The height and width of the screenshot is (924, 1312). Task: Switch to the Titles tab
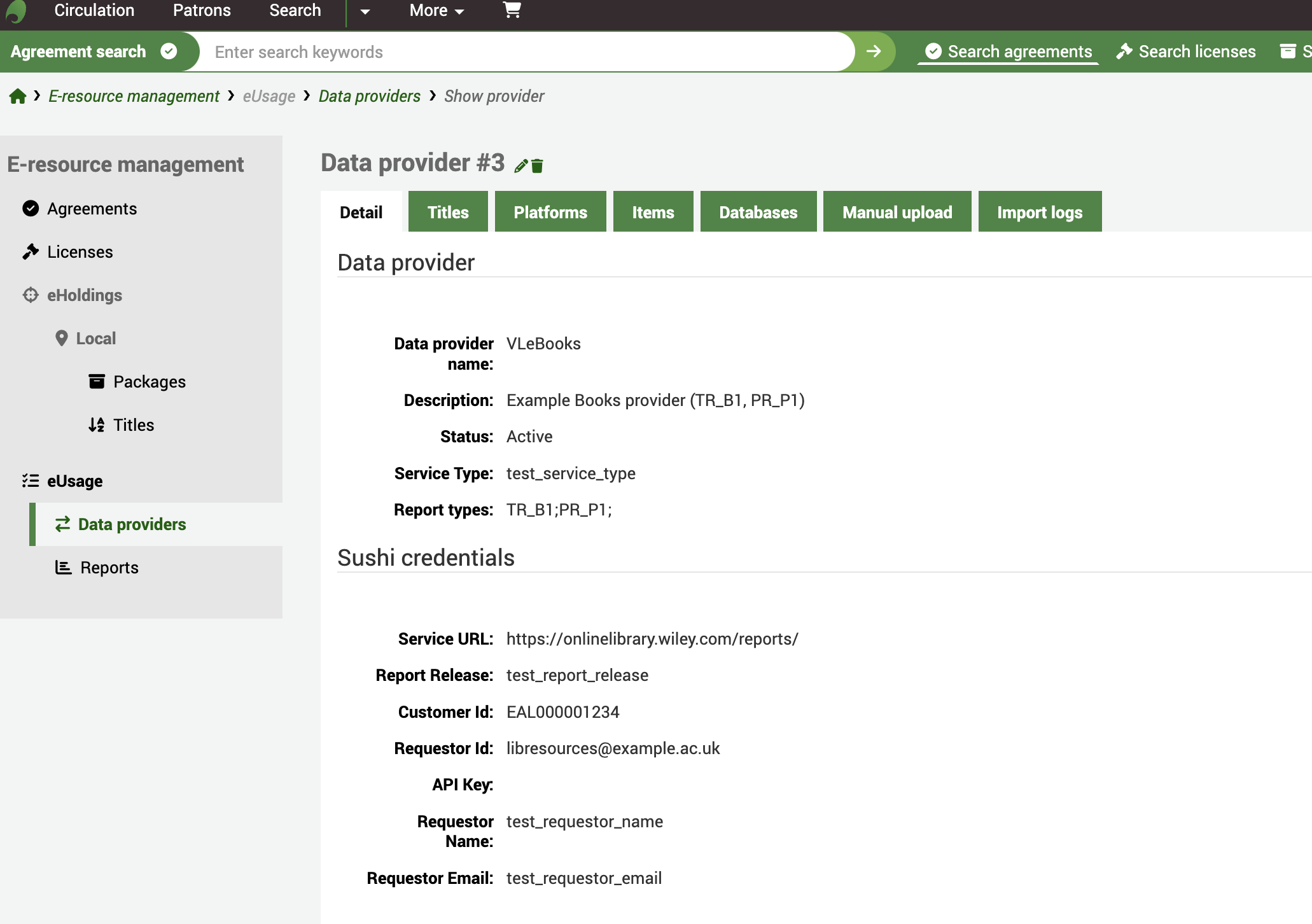click(x=447, y=211)
